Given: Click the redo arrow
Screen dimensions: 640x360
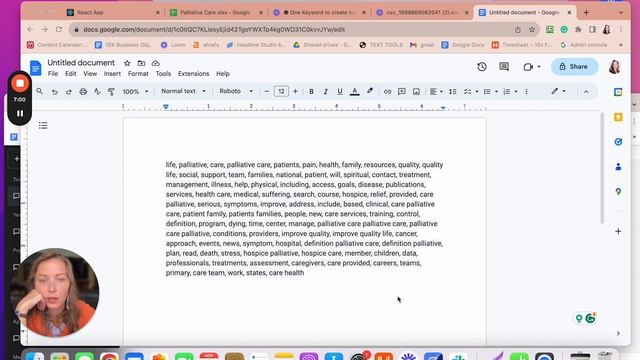Looking at the screenshot, I should click(69, 92).
